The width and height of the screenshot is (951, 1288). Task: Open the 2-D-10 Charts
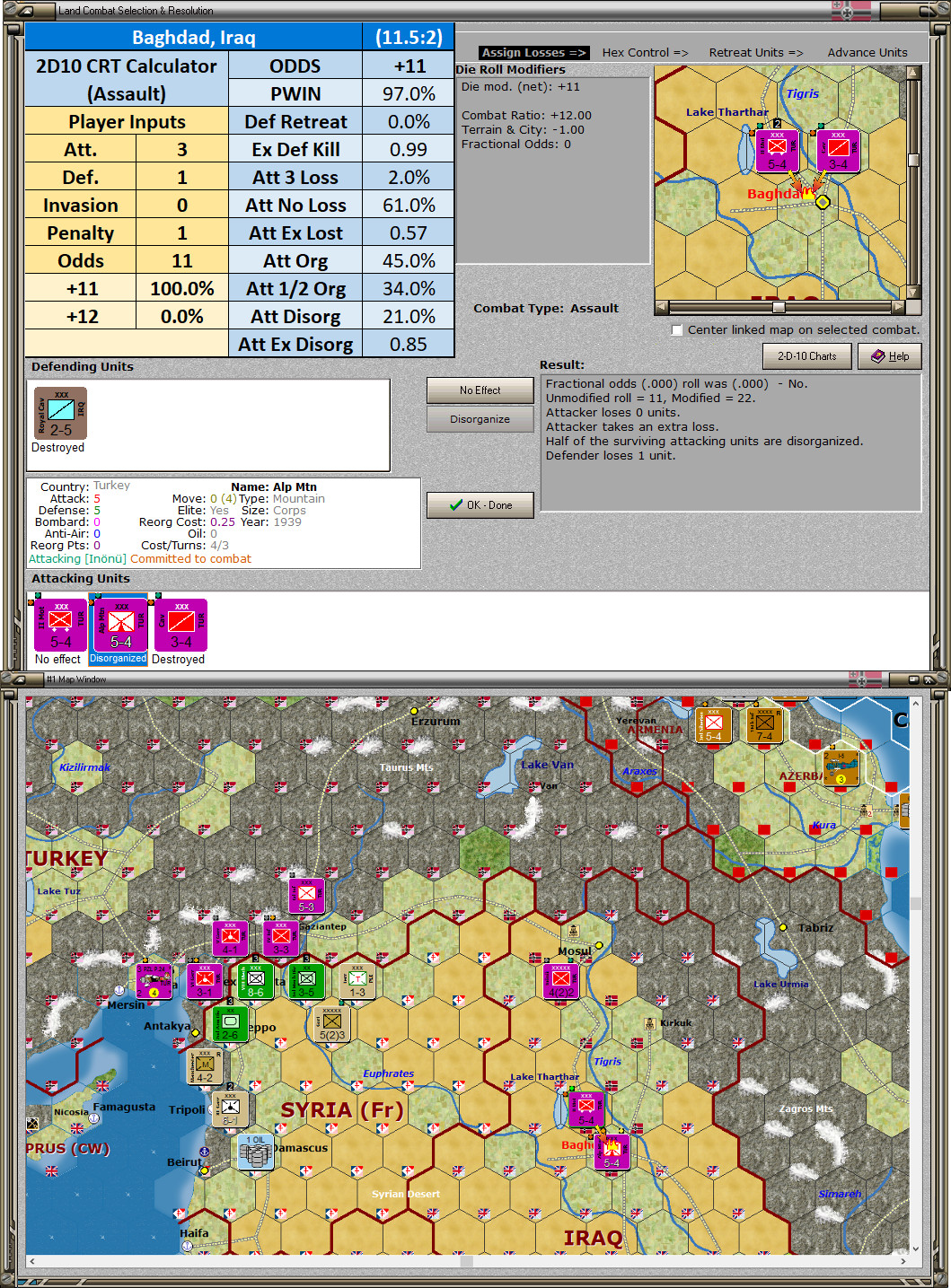[807, 356]
